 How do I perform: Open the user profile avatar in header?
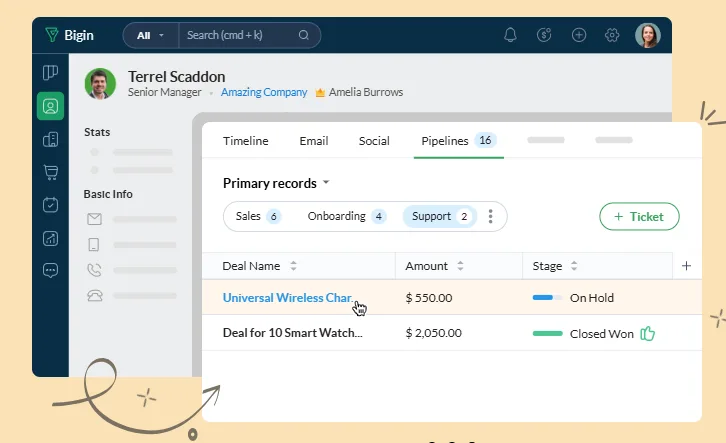coord(648,35)
